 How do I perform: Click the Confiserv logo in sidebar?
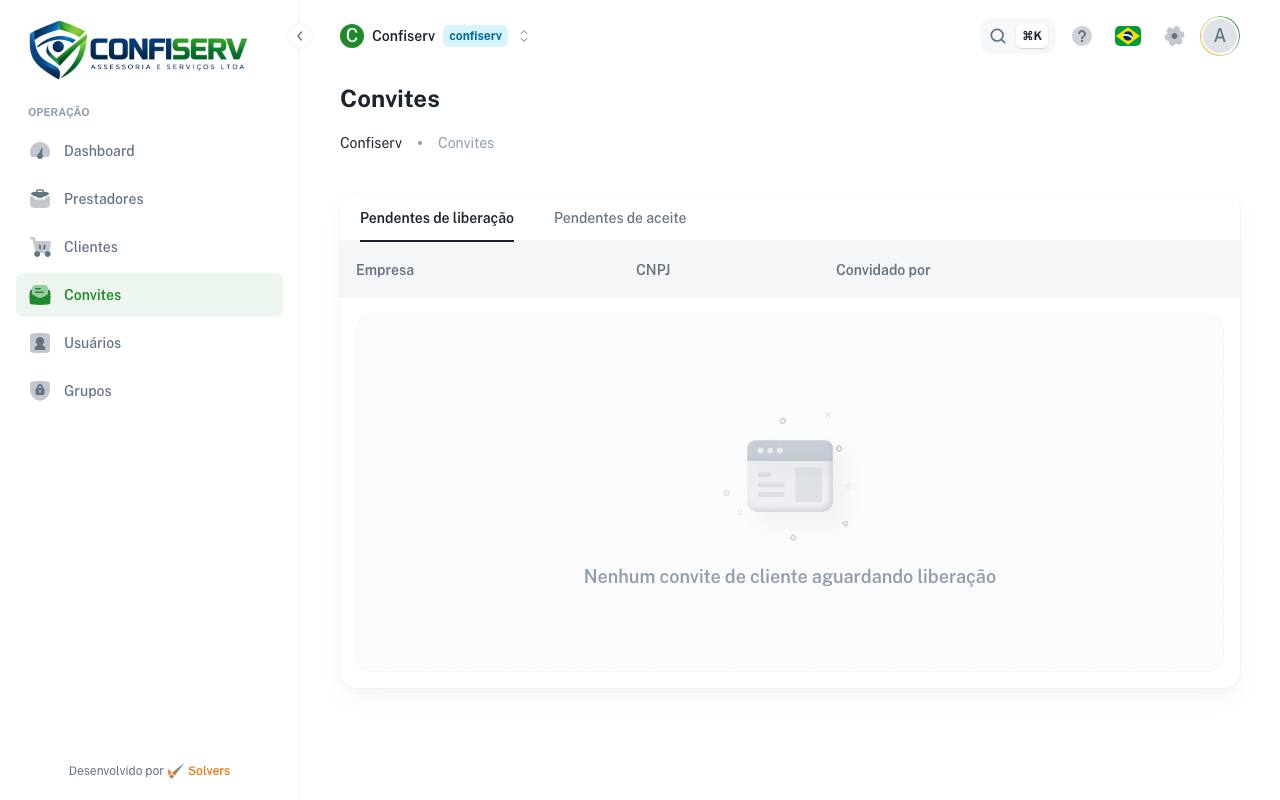138,49
